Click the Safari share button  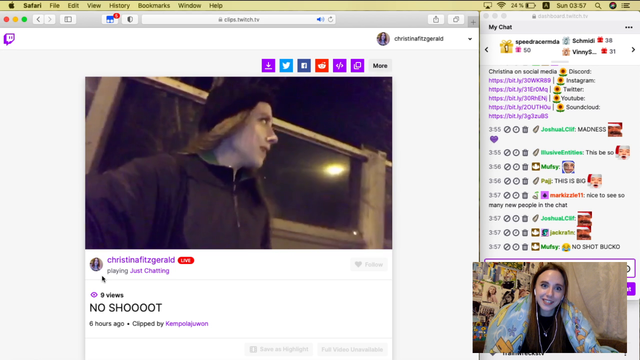coord(436,19)
